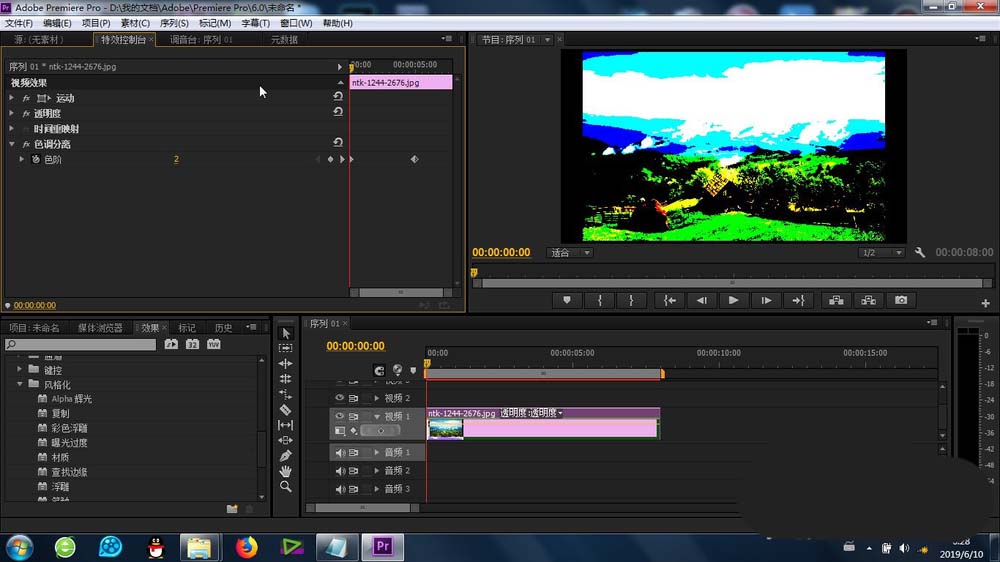
Task: Toggle the 色阶 animation stopwatch
Action: [x=35, y=160]
